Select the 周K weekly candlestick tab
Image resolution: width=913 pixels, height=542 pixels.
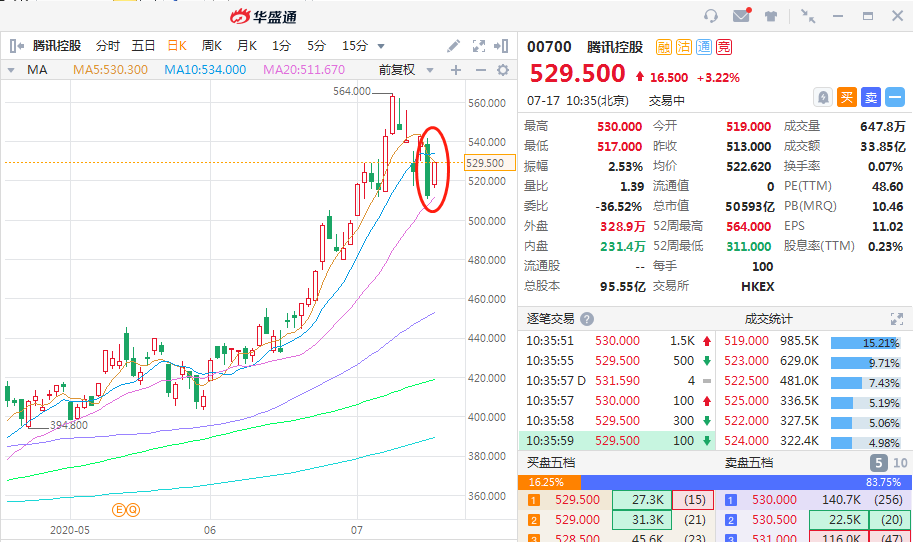pos(211,45)
